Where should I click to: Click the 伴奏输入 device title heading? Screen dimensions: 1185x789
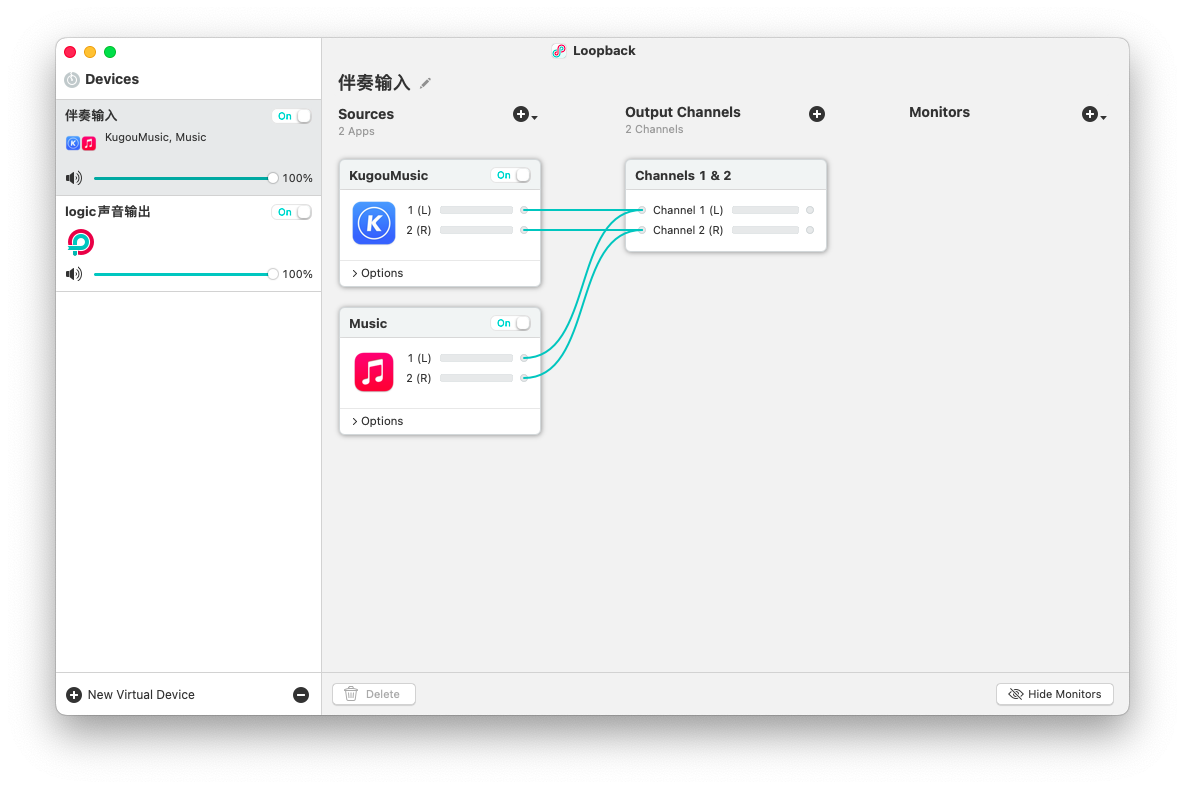tap(374, 82)
